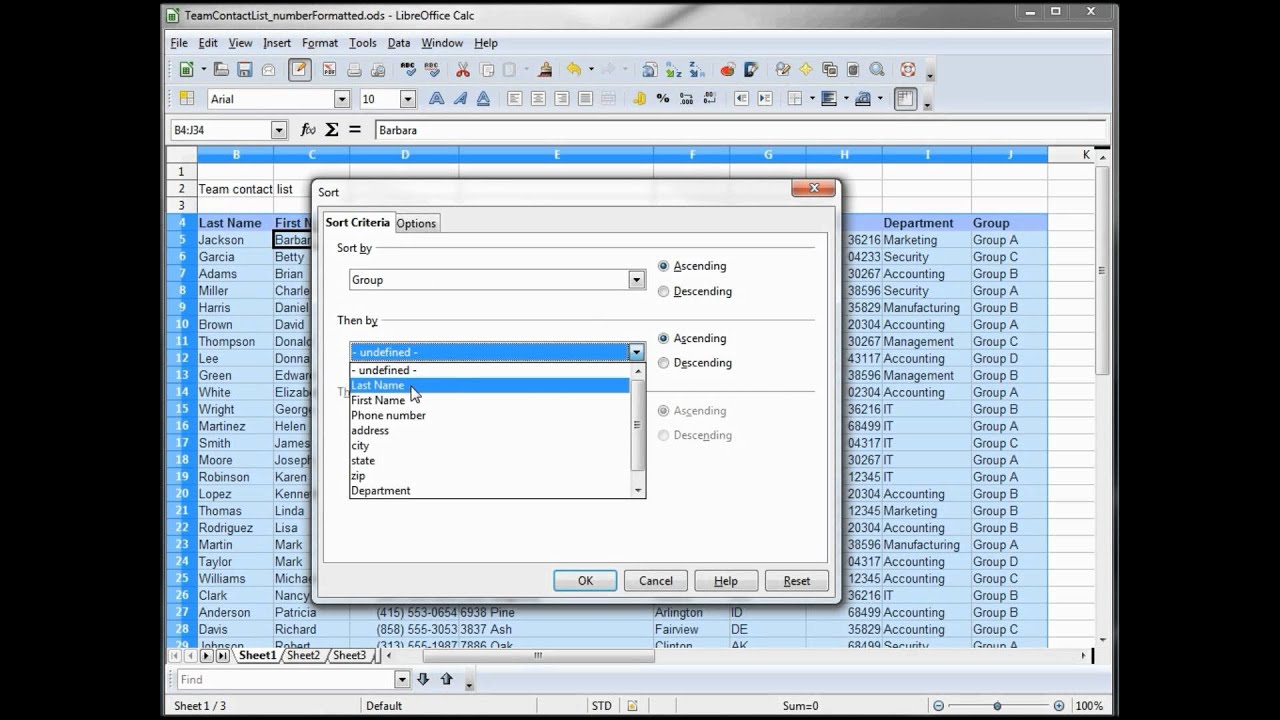Switch to the Options tab
This screenshot has height=720, width=1280.
[x=416, y=223]
